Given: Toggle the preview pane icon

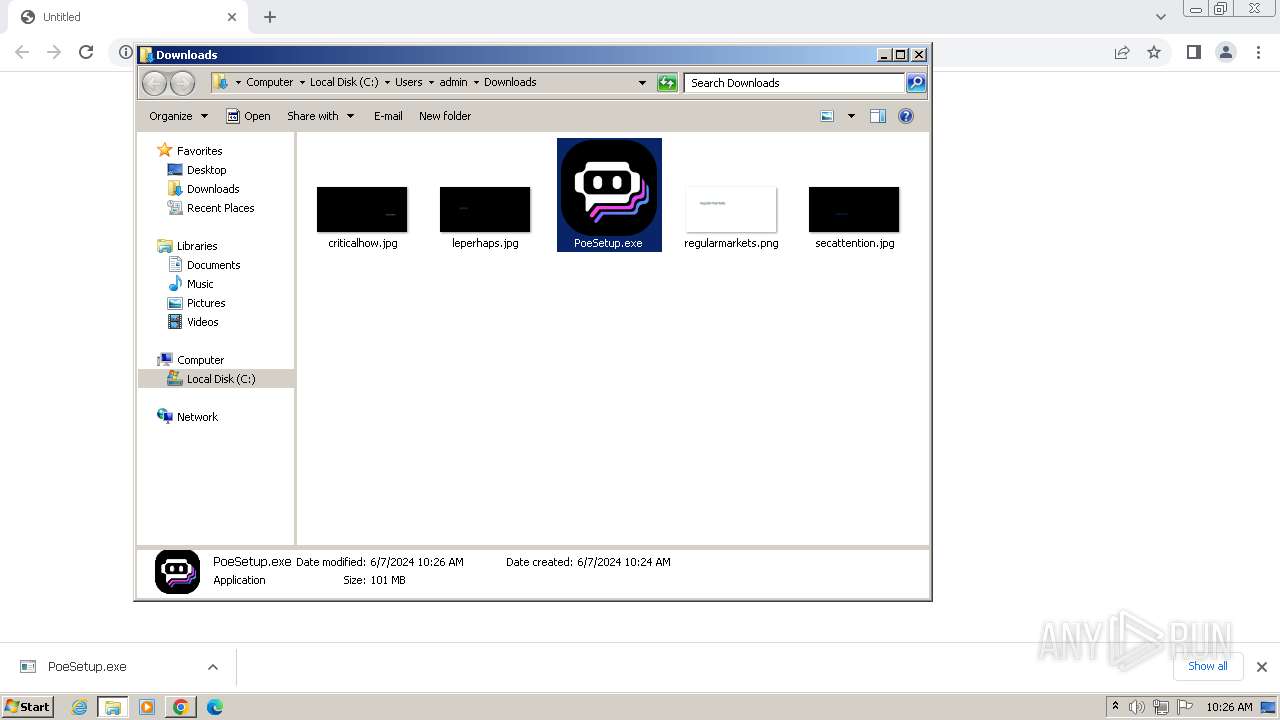Looking at the screenshot, I should pyautogui.click(x=878, y=116).
